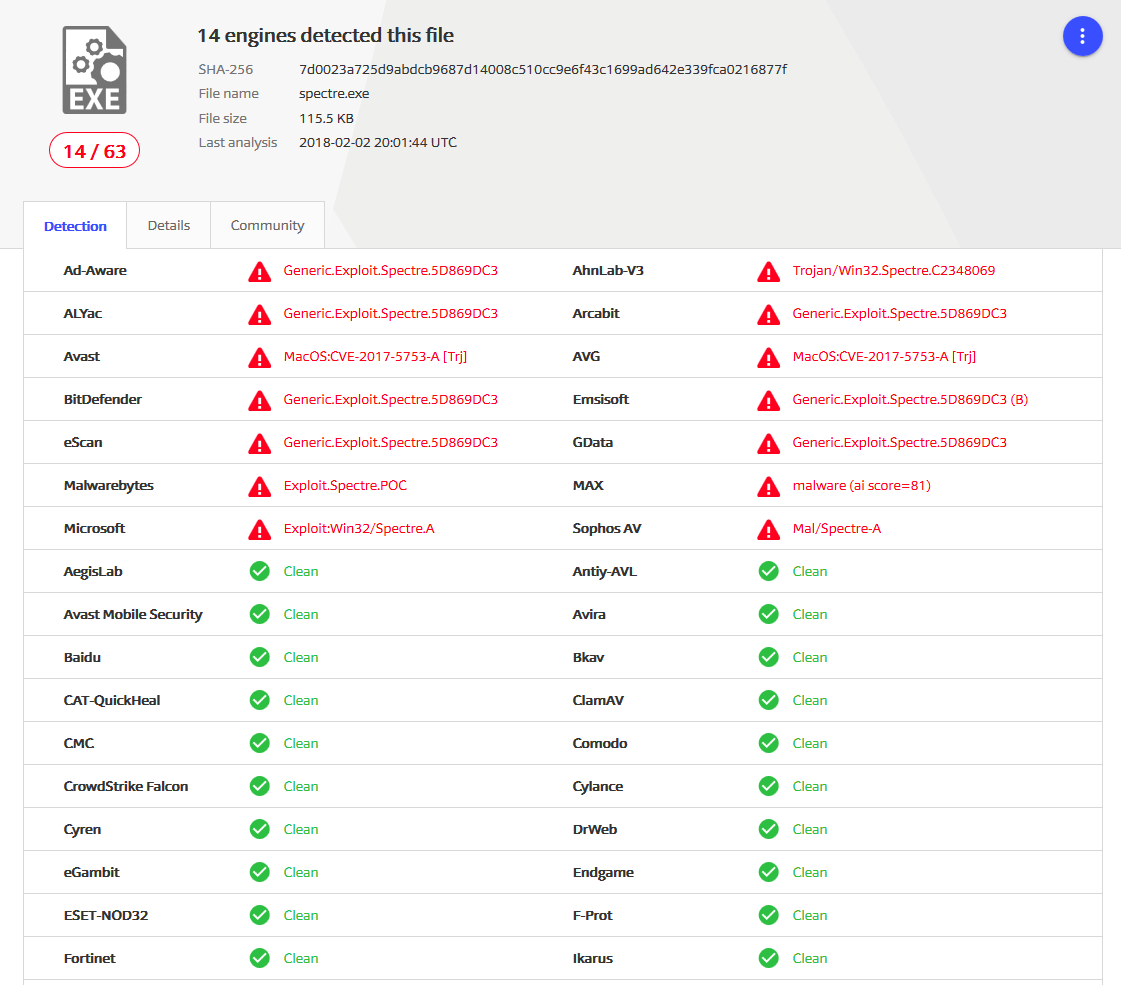Click the red warning icon for Microsoft
The image size is (1121, 985).
[x=260, y=529]
